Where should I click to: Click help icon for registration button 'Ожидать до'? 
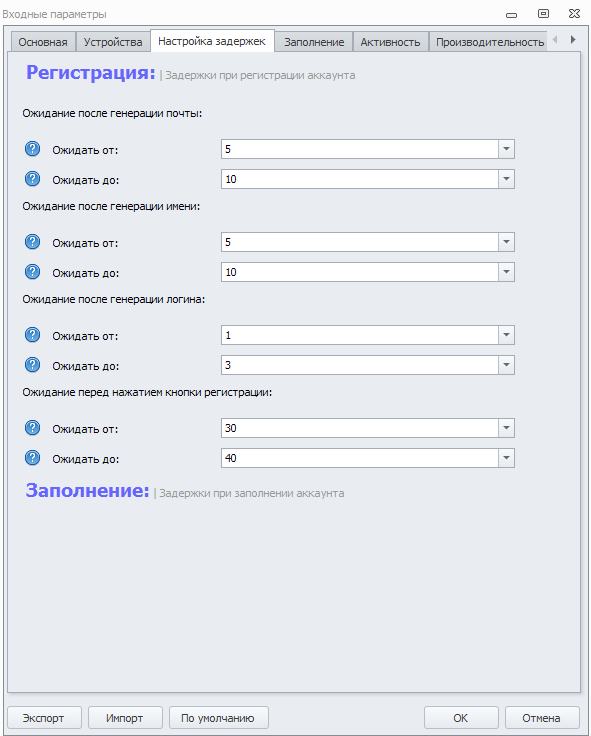[32, 458]
